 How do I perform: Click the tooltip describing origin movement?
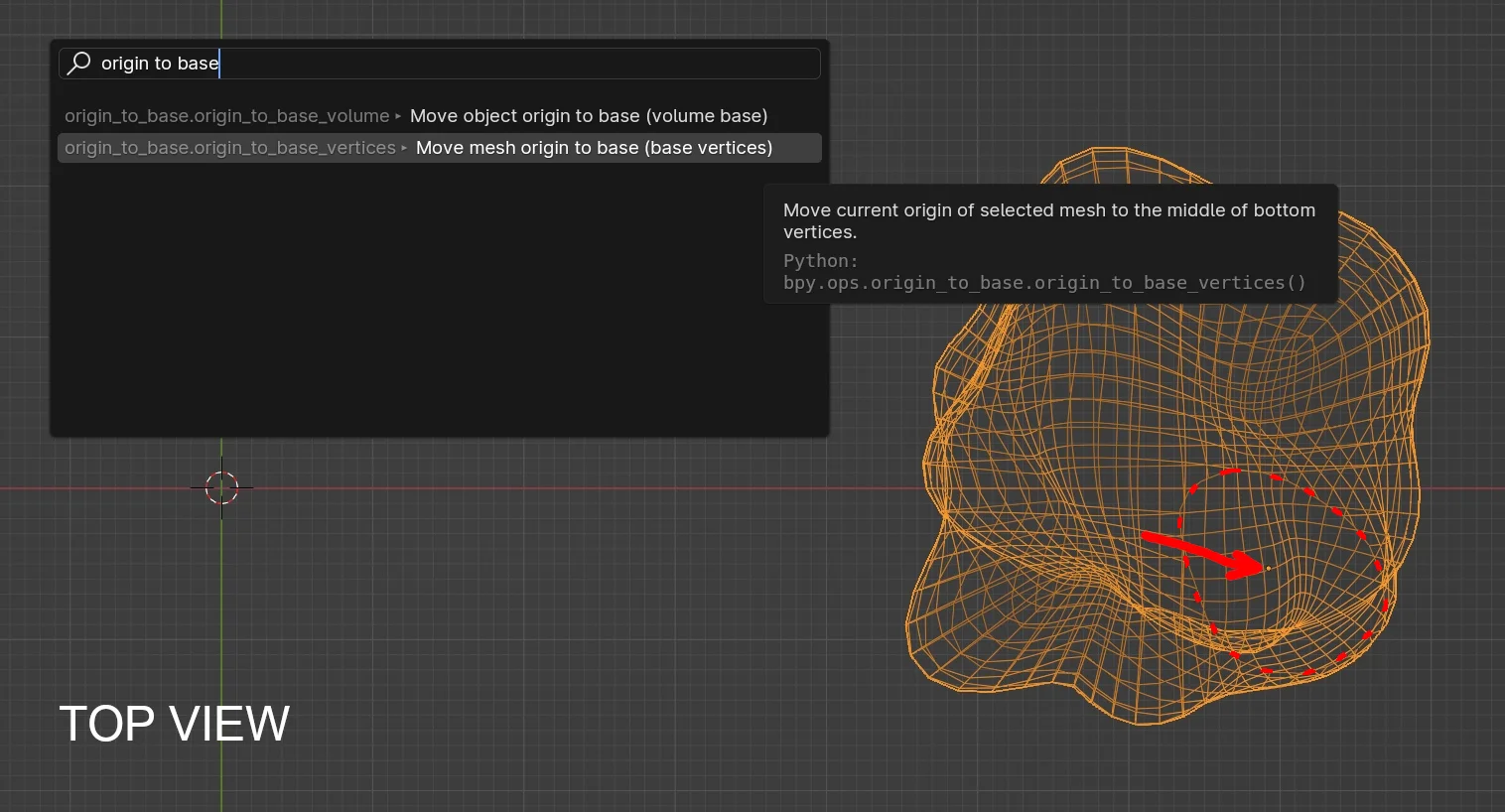[1048, 220]
